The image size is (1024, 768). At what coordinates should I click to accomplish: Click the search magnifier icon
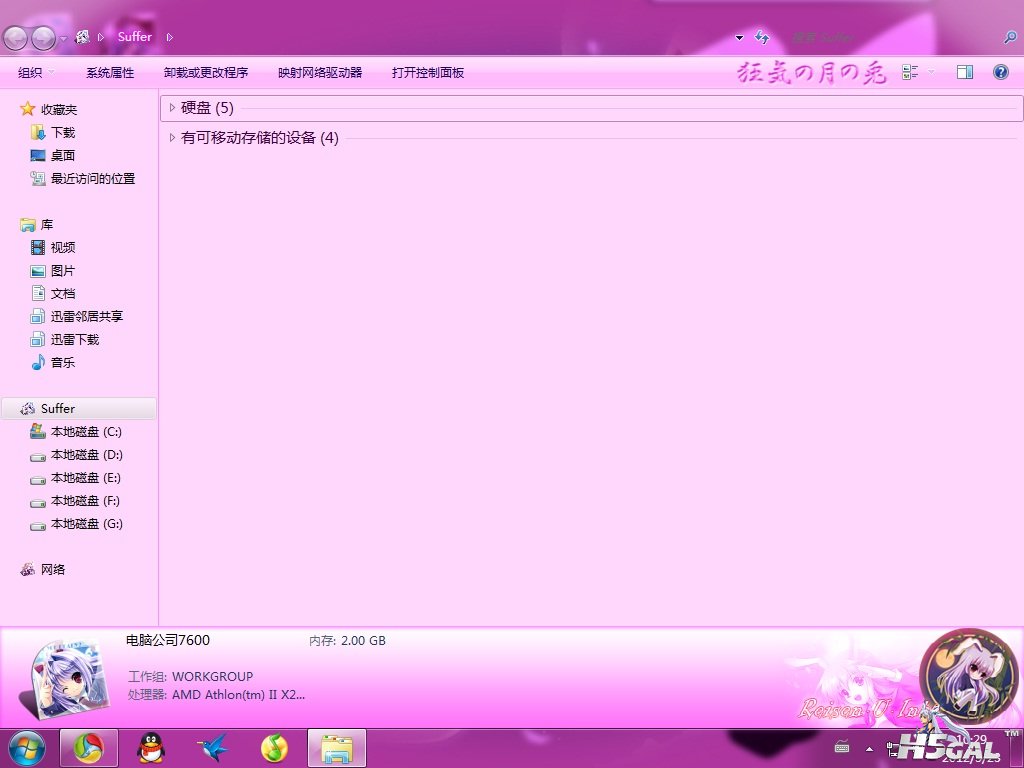tap(1010, 37)
